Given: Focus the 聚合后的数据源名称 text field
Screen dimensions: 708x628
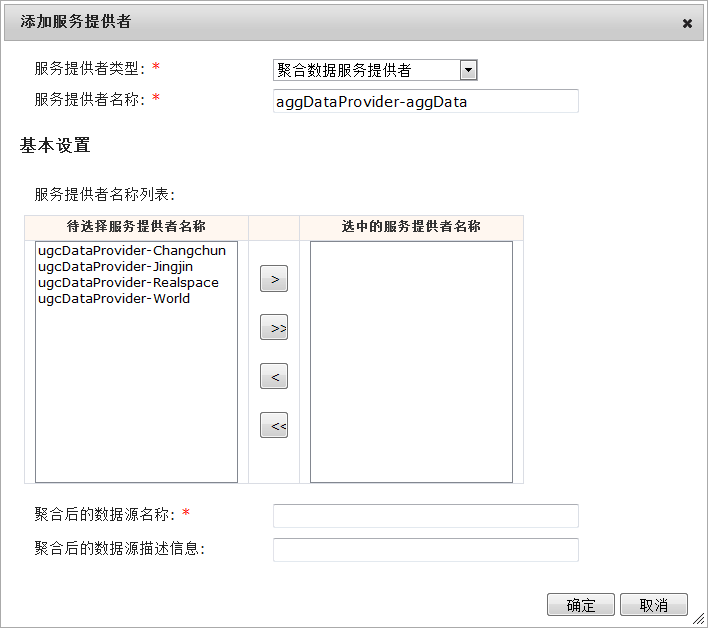Looking at the screenshot, I should click(x=425, y=515).
